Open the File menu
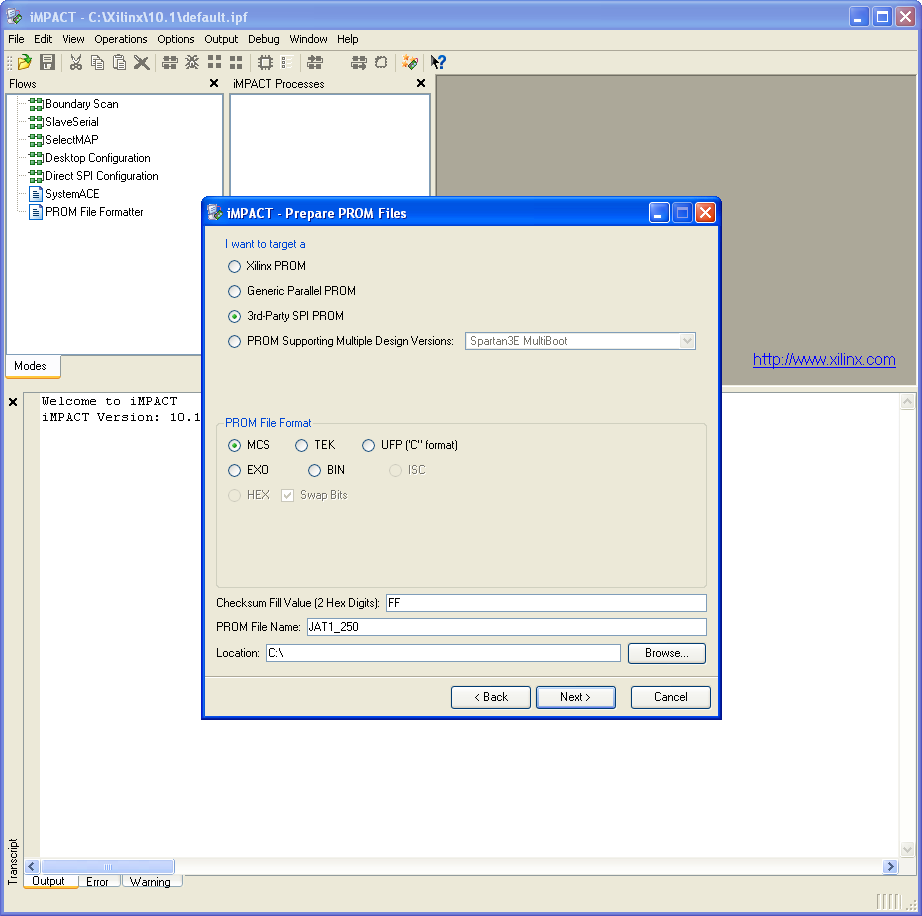Image resolution: width=922 pixels, height=916 pixels. point(16,39)
